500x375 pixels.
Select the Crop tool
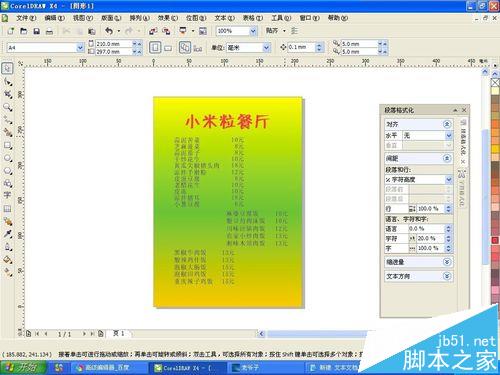[7, 95]
